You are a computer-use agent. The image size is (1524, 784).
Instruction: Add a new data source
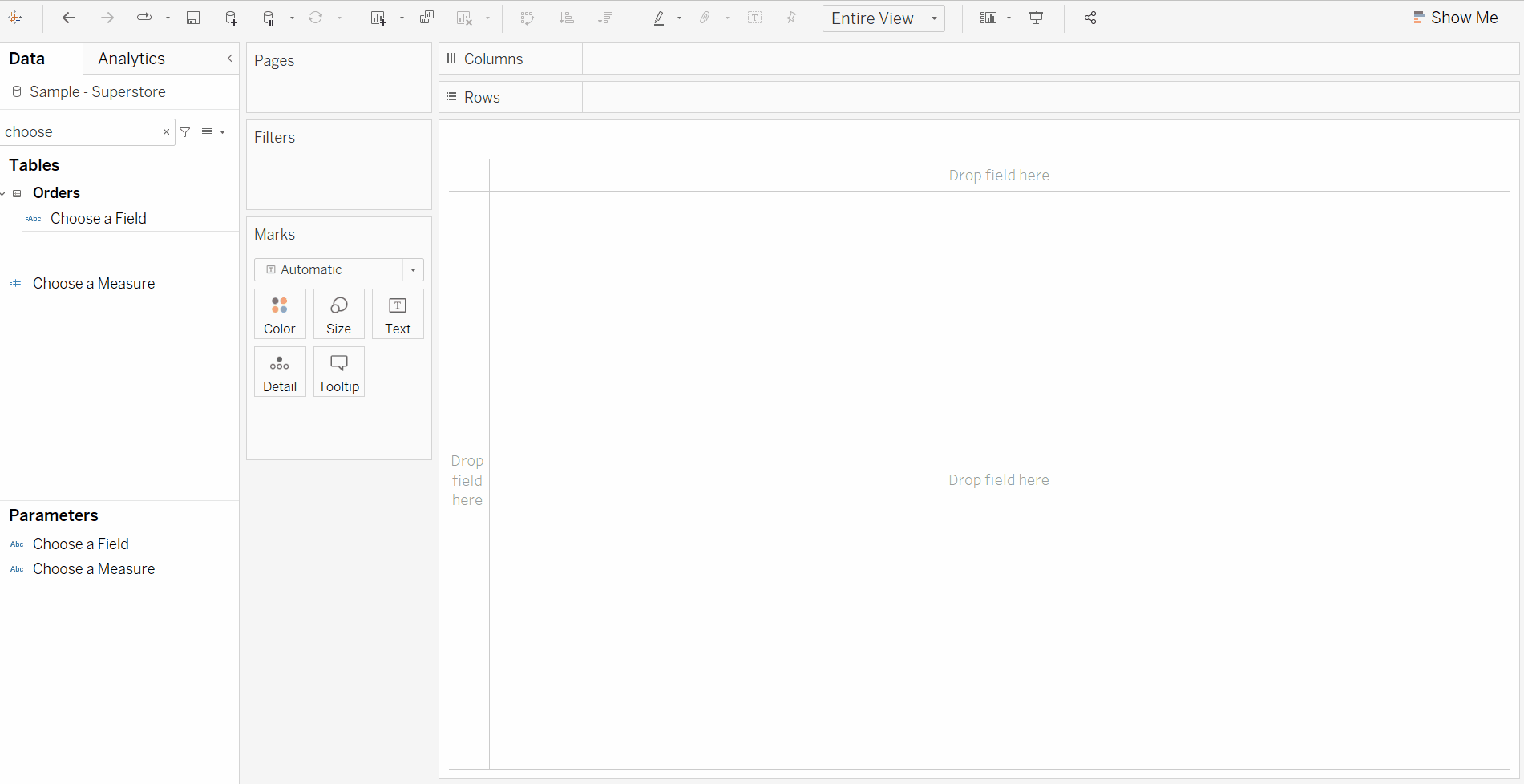(x=231, y=18)
